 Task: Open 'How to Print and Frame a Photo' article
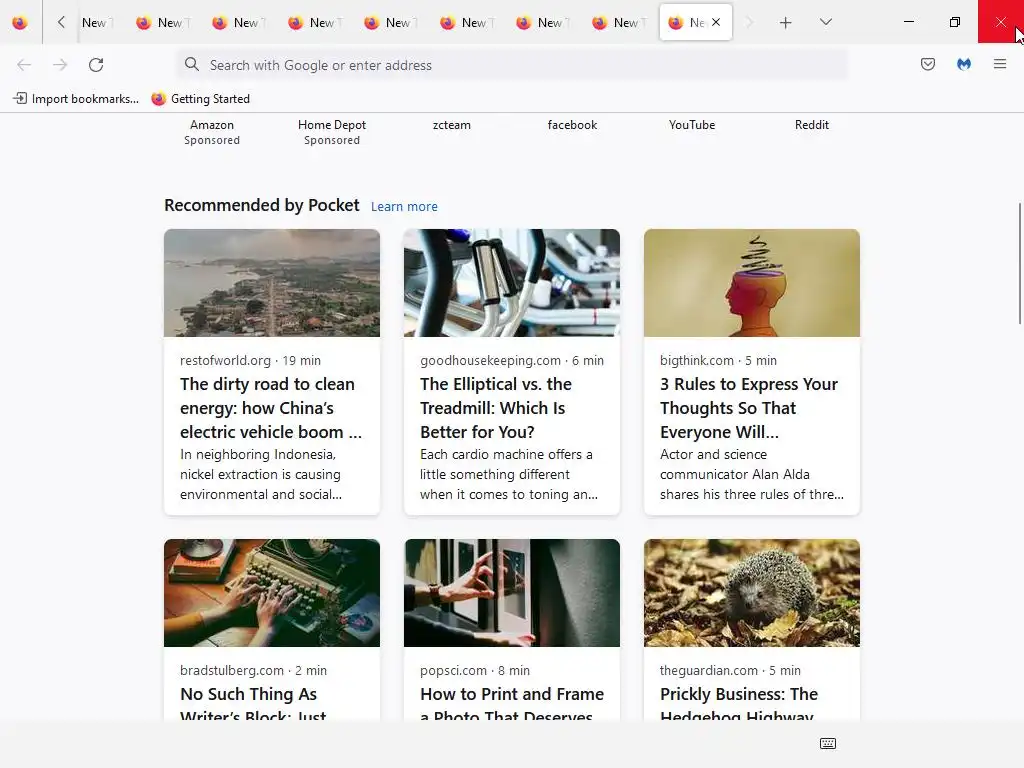tap(512, 705)
